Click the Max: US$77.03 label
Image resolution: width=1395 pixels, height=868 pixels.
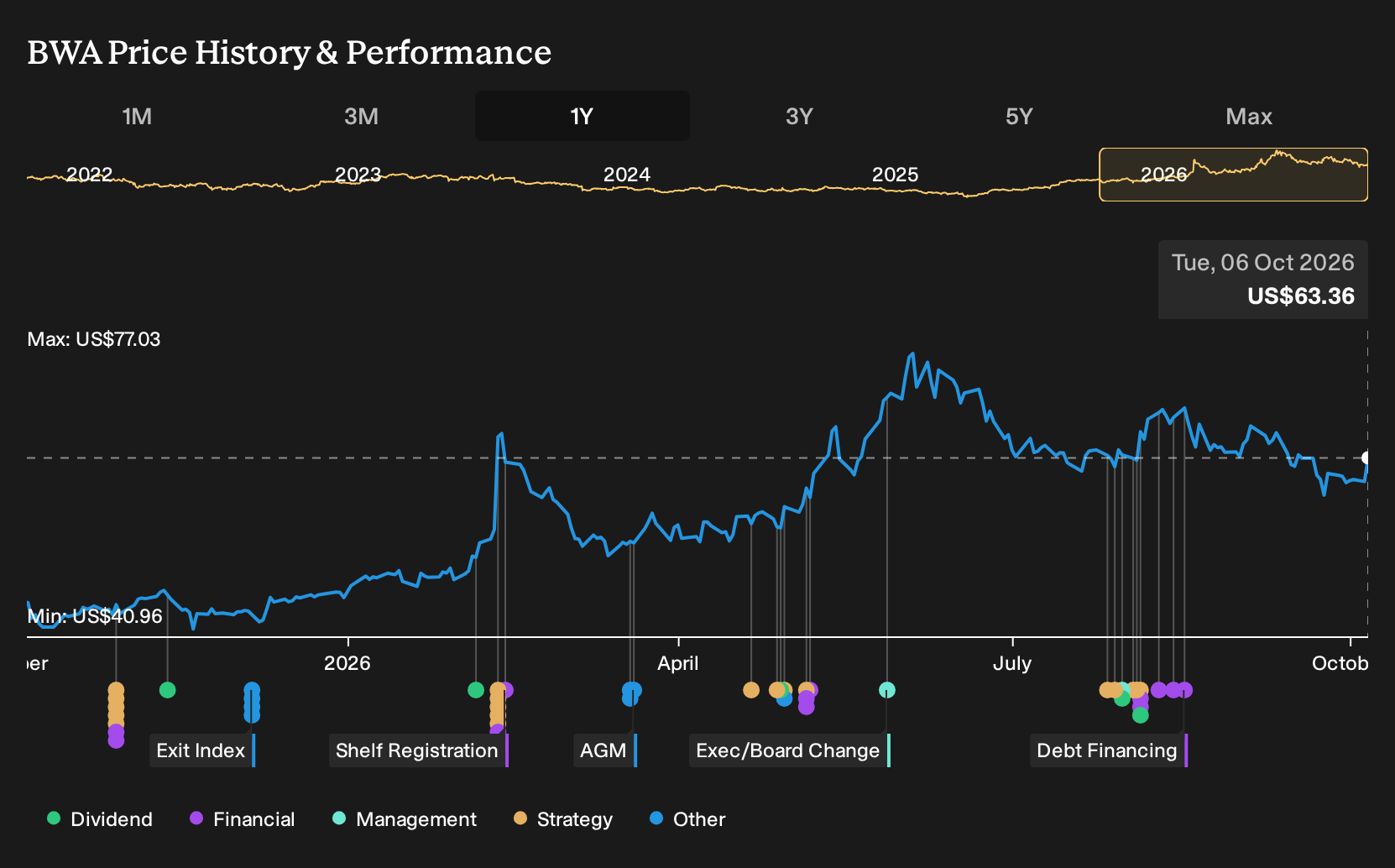pyautogui.click(x=94, y=339)
